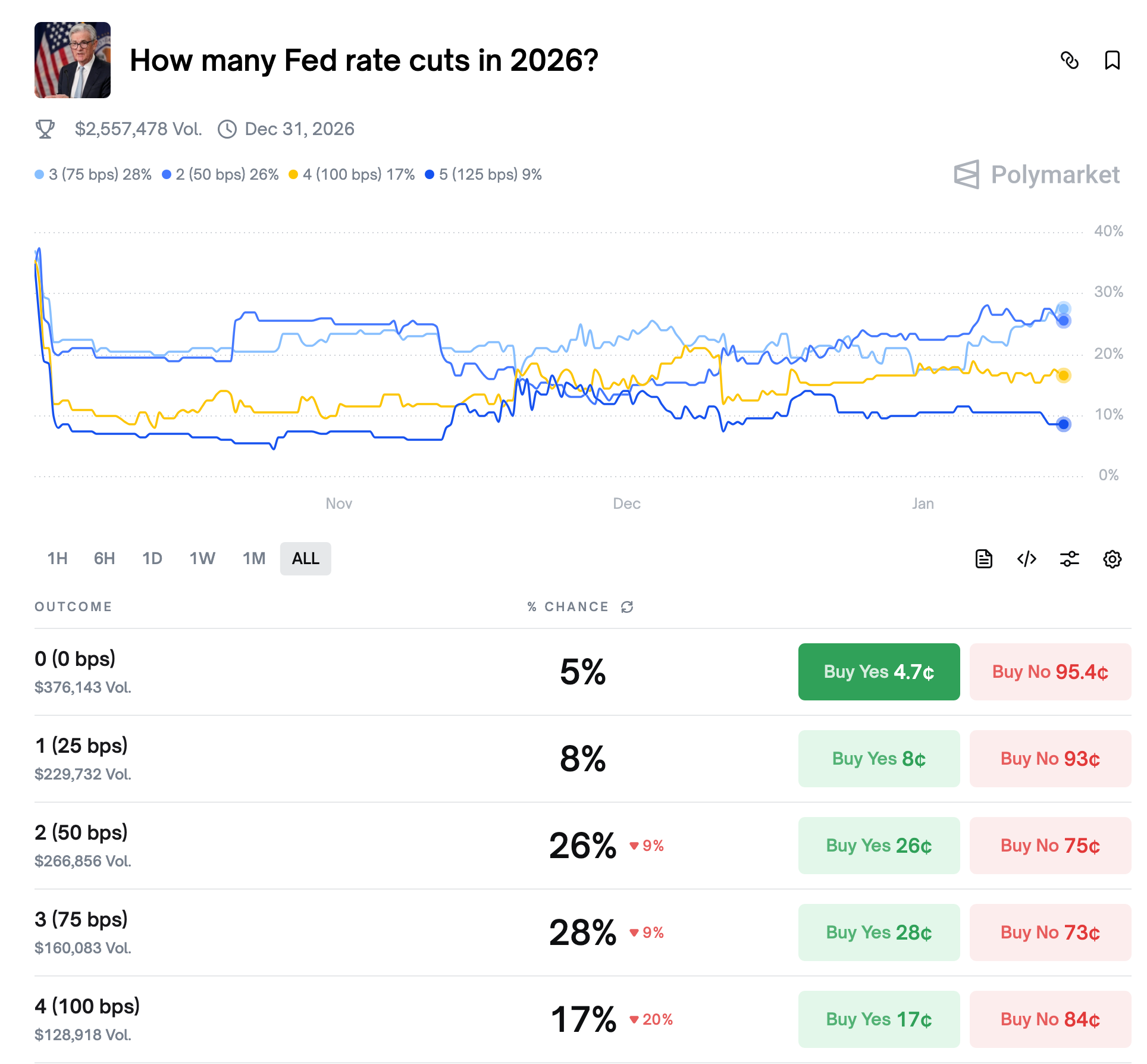Open chart display options via sliders icon
The height and width of the screenshot is (1064, 1147).
tap(1070, 559)
